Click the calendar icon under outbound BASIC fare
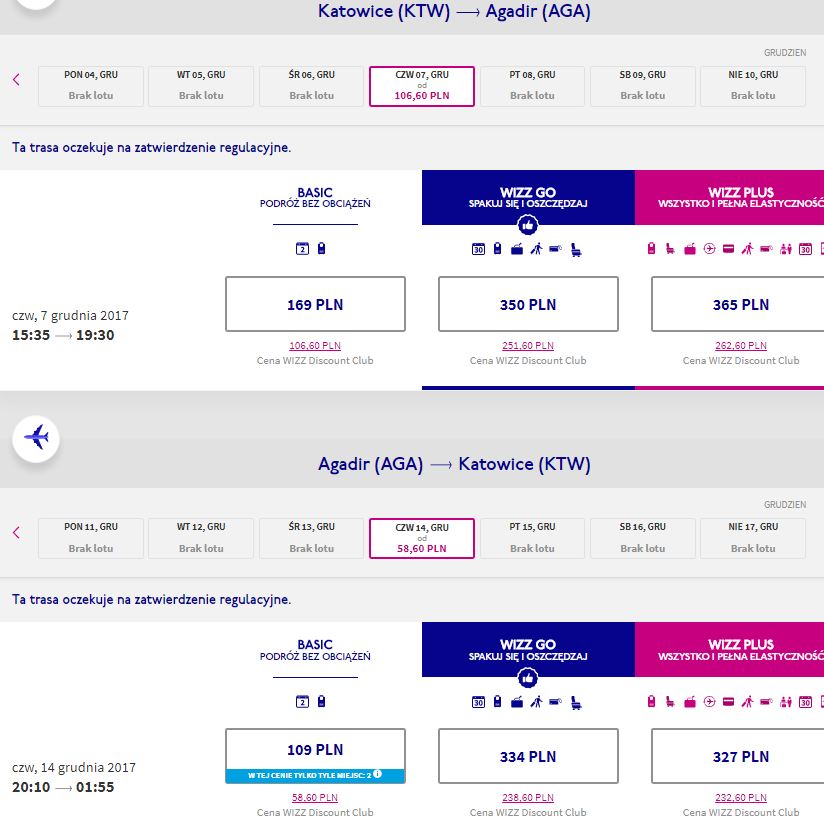The width and height of the screenshot is (824, 821). tap(302, 249)
